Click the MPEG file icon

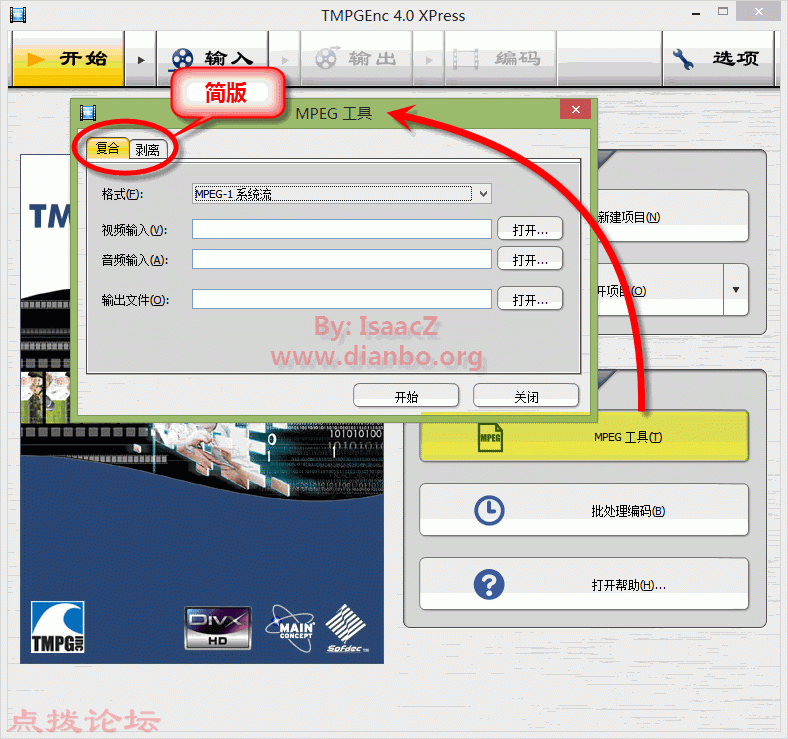point(490,436)
